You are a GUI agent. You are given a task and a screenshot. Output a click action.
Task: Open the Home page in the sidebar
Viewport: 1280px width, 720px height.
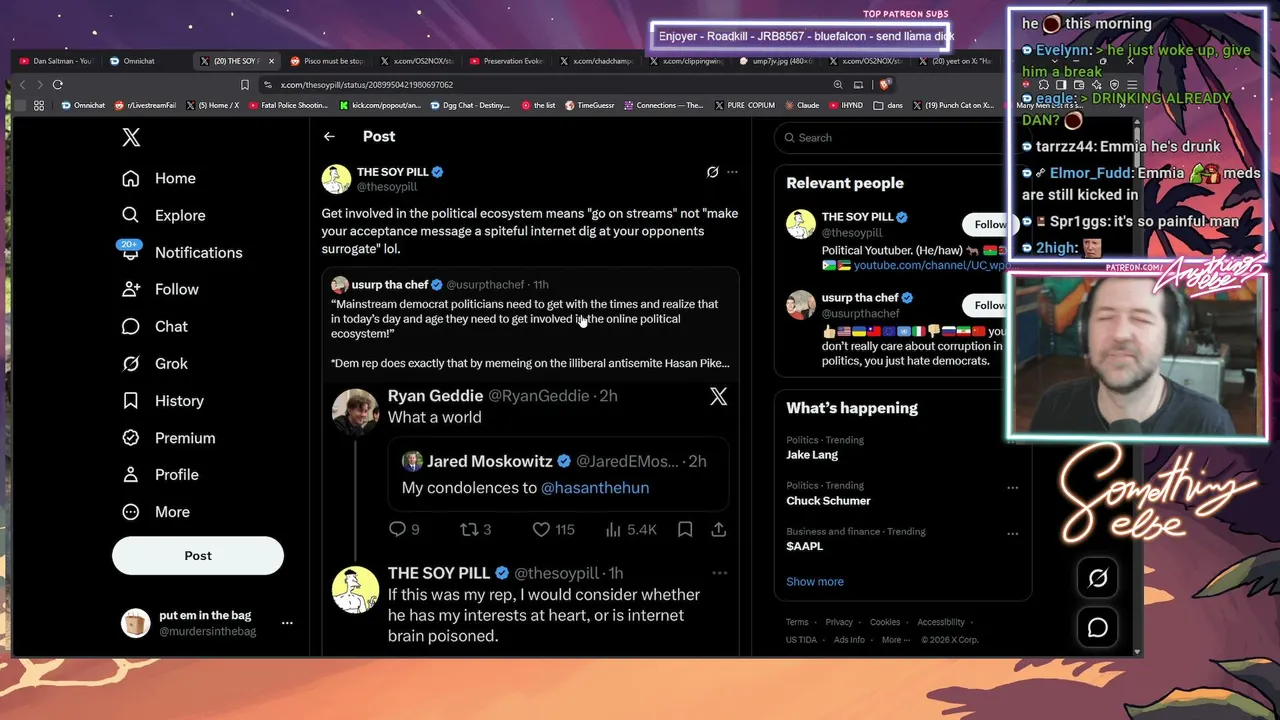(159, 178)
